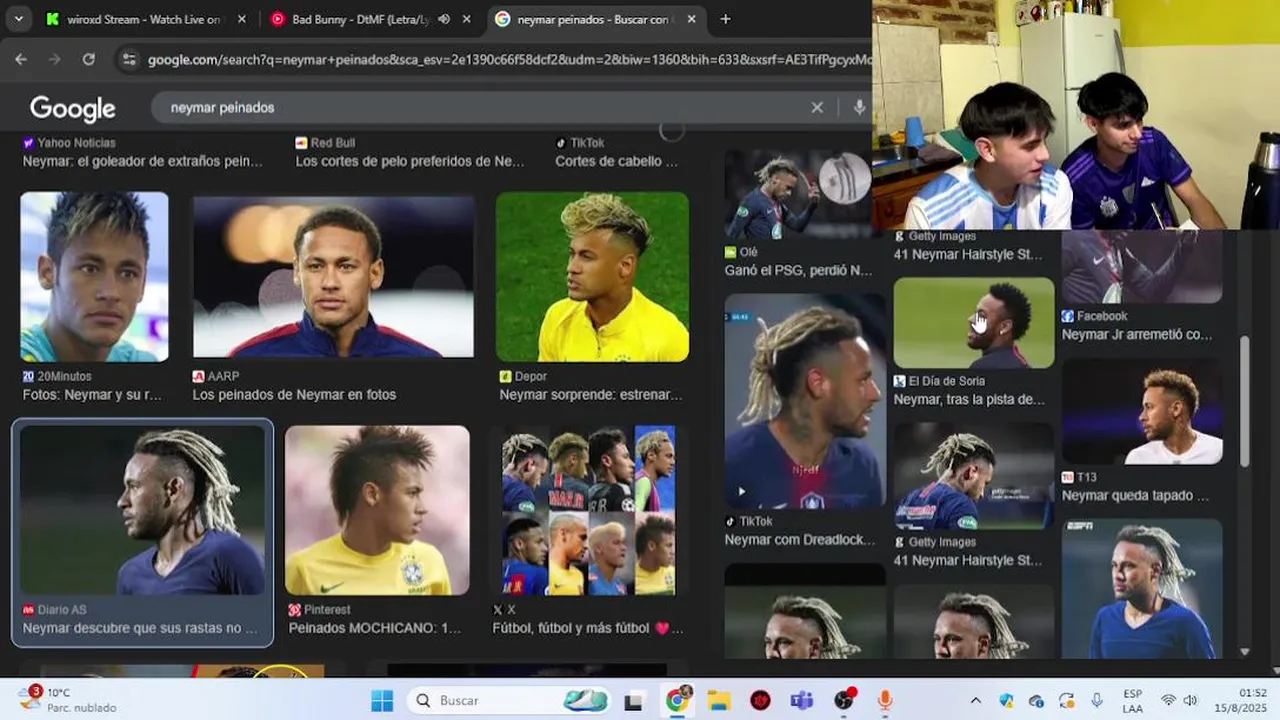Mute the audio icon on Bad Bunny tab
This screenshot has width=1280, height=720.
pyautogui.click(x=444, y=19)
